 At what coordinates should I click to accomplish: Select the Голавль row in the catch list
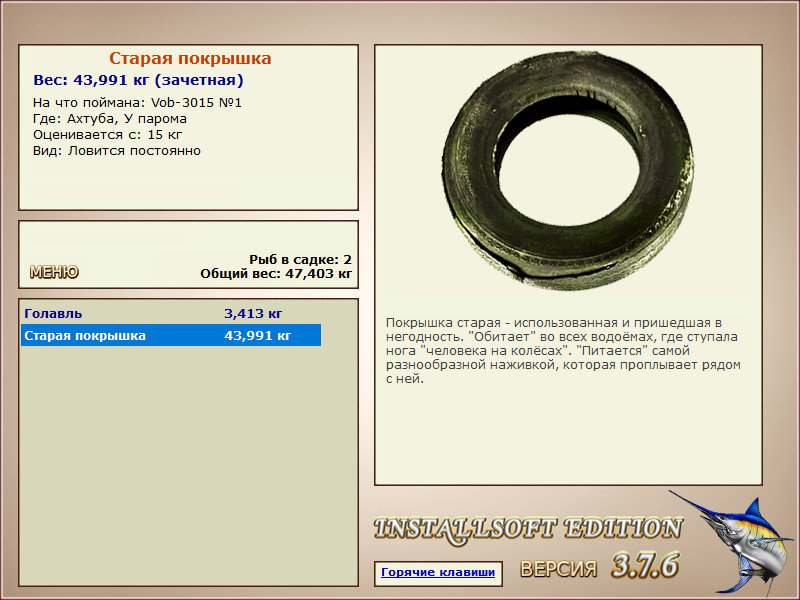(171, 313)
